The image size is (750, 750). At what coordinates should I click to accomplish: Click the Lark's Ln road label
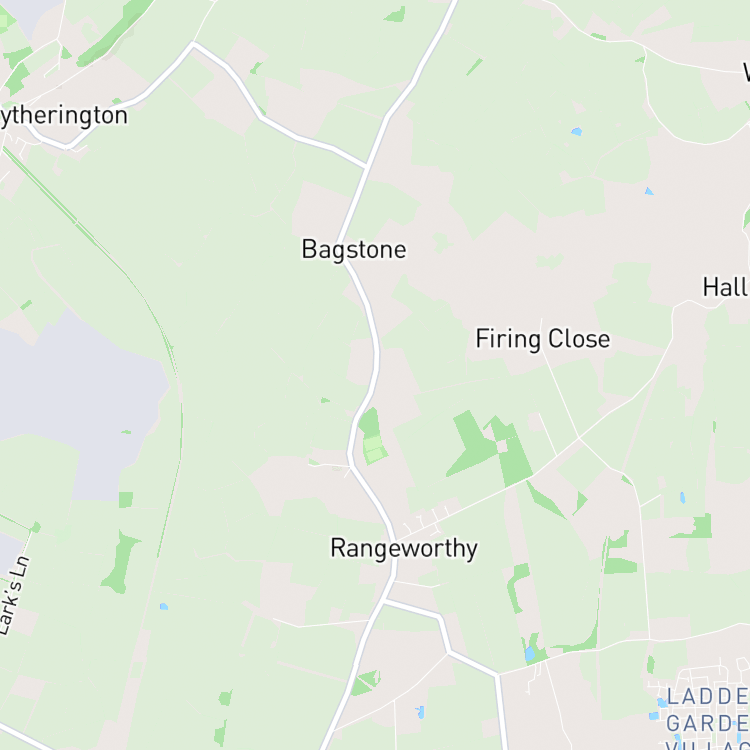(14, 596)
